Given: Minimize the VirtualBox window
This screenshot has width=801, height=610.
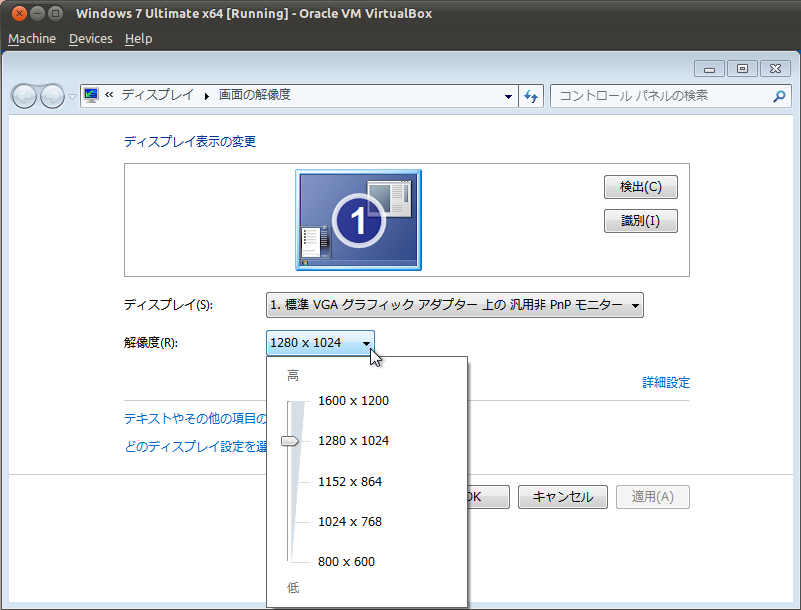Looking at the screenshot, I should 37,13.
